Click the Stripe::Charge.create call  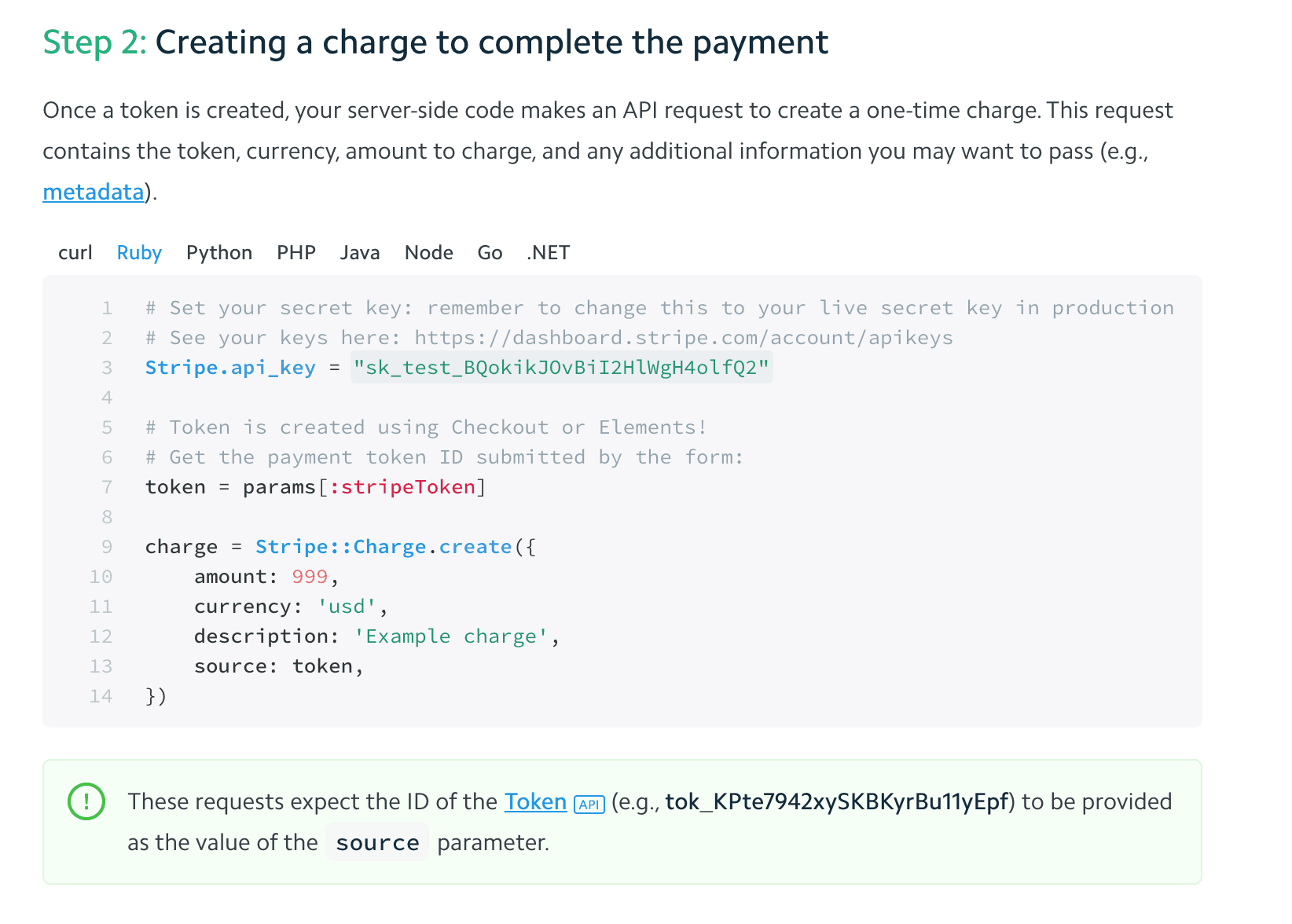coord(384,547)
